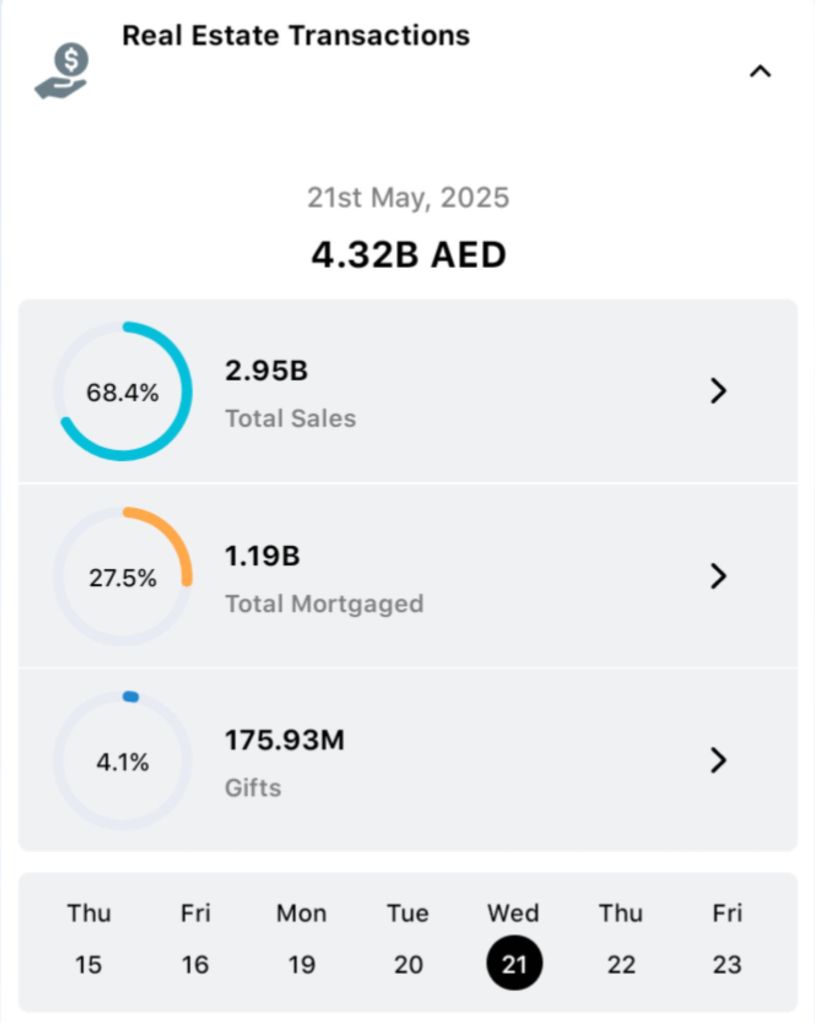Select Tuesday 20 in date strip

408,941
